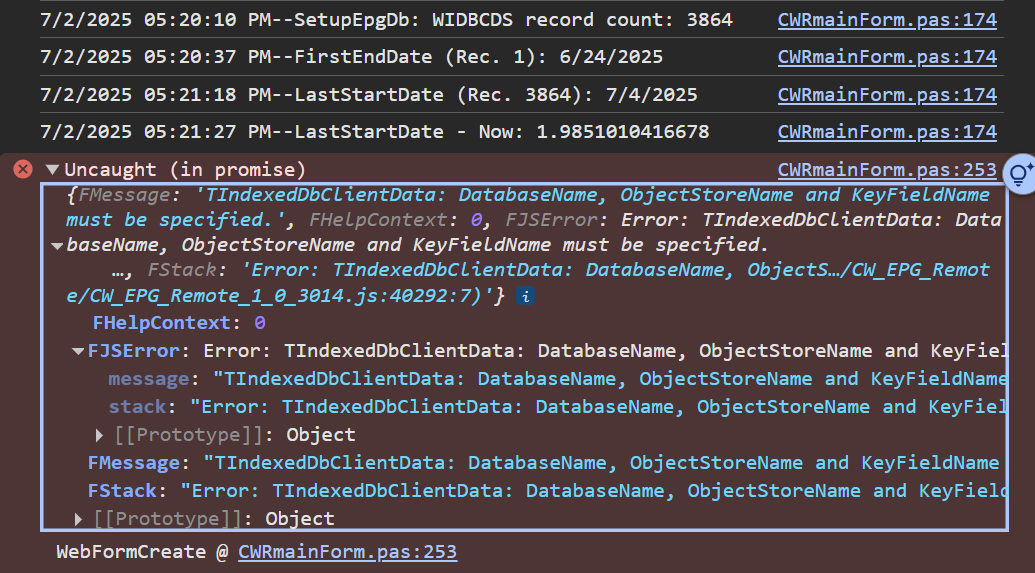Viewport: 1035px width, 573px height.
Task: Click the FMessage property row
Action: [543, 463]
